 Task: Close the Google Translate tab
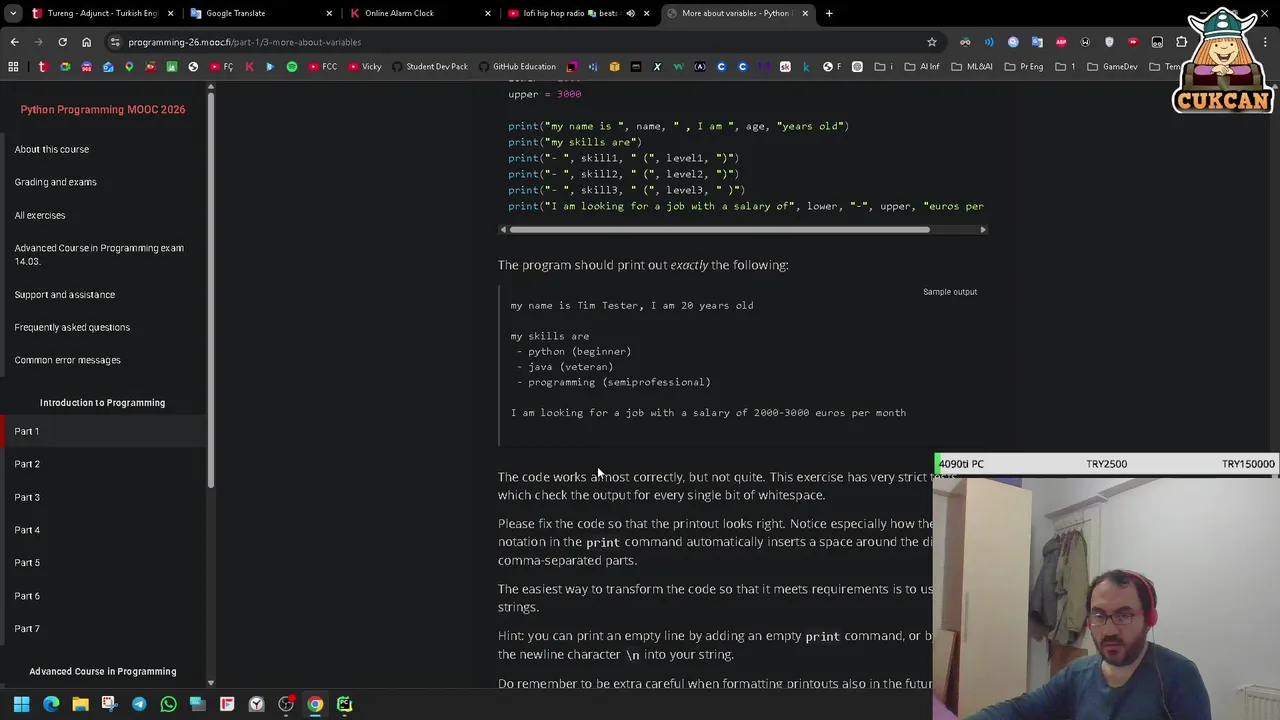point(329,13)
